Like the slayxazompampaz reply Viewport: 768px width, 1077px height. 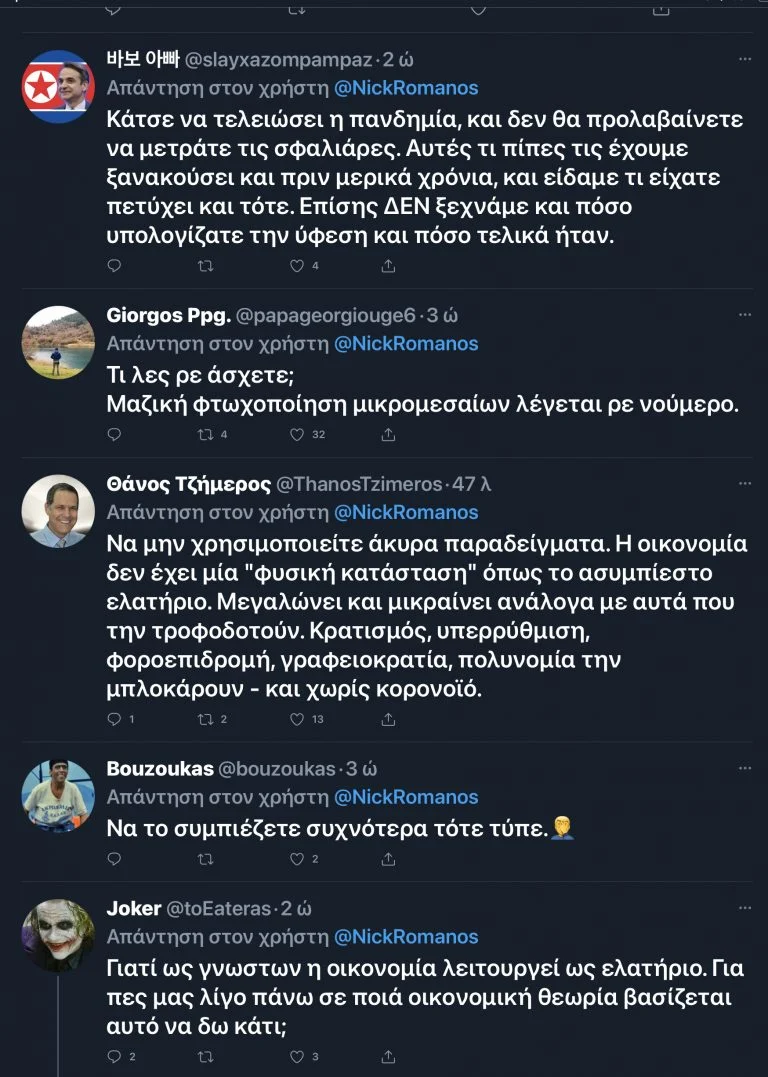[x=296, y=266]
